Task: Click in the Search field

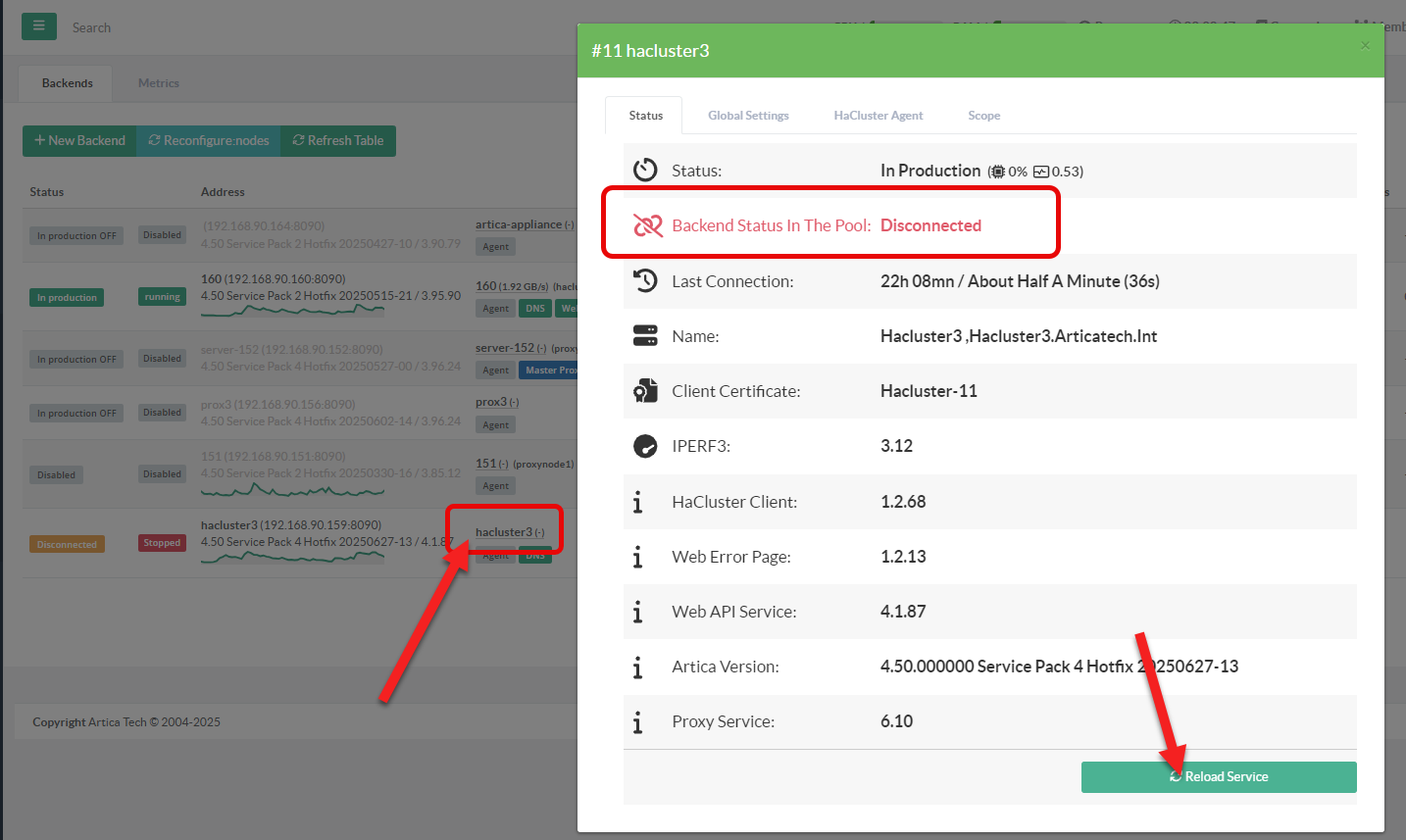Action: pyautogui.click(x=196, y=27)
